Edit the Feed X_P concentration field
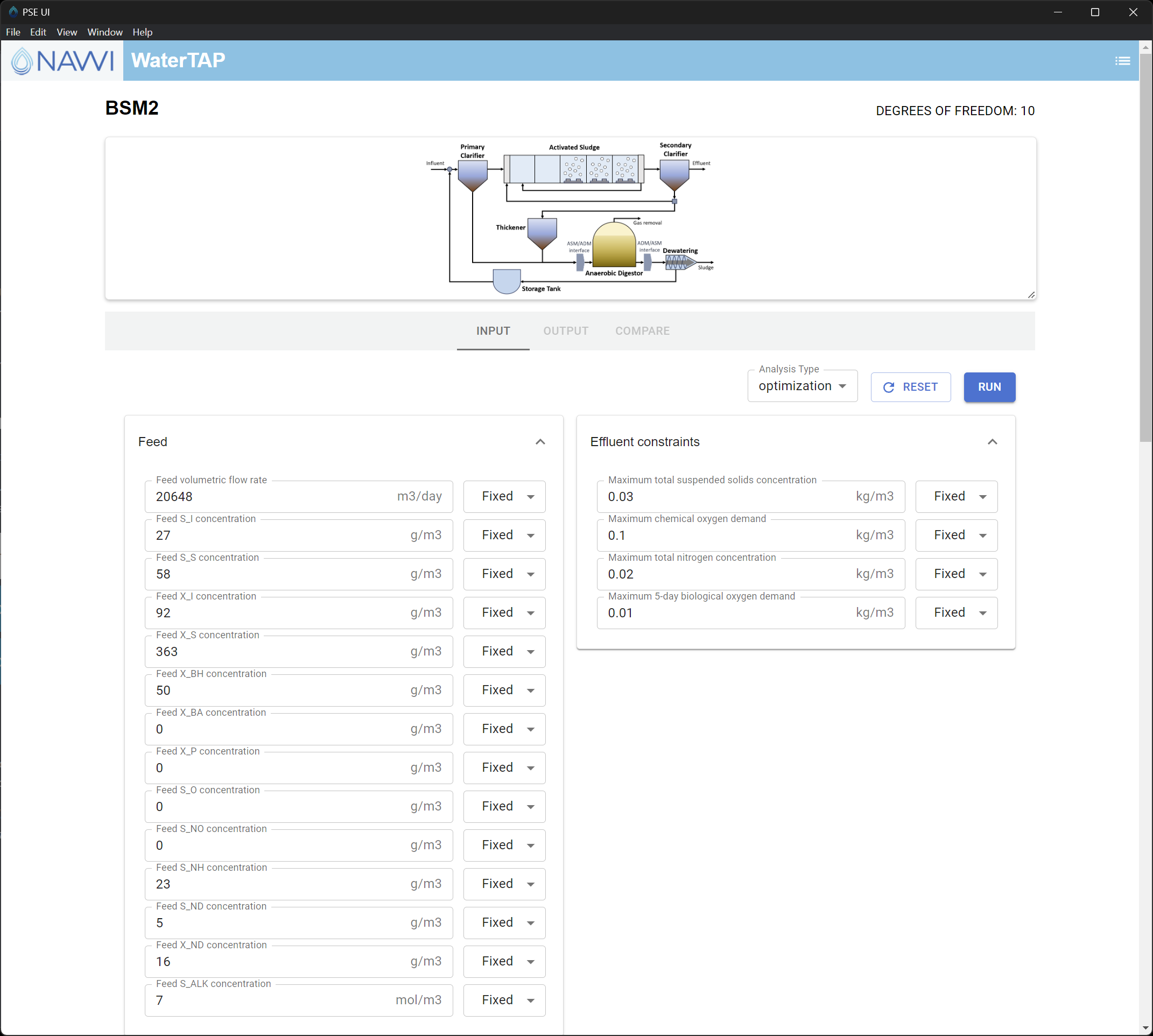The height and width of the screenshot is (1036, 1153). 298,767
